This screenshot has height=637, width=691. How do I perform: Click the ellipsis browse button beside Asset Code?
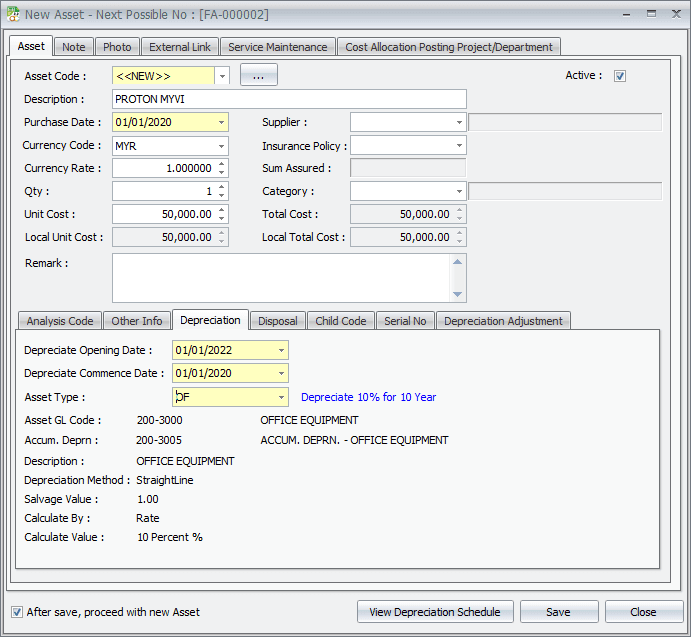point(258,76)
